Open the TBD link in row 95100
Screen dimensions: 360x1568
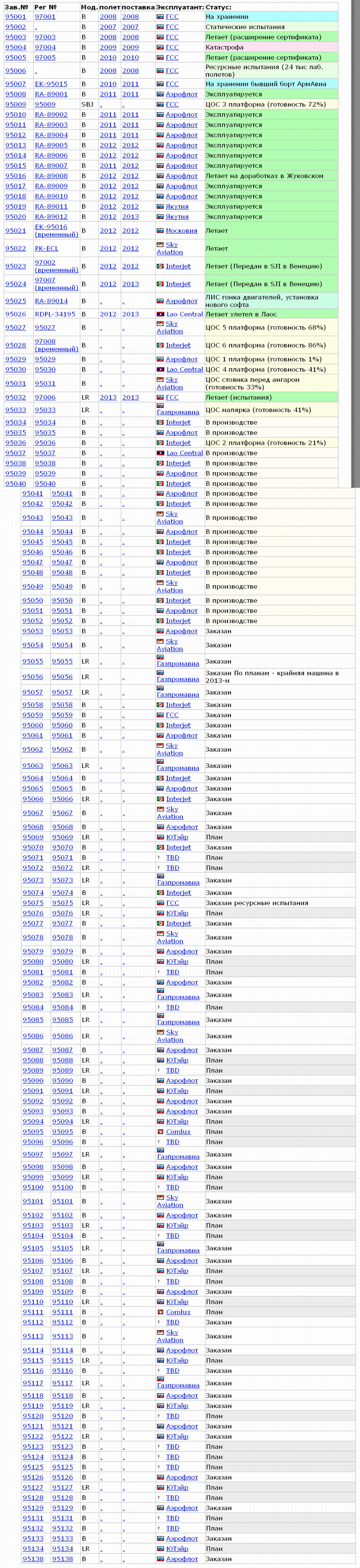point(173,1187)
